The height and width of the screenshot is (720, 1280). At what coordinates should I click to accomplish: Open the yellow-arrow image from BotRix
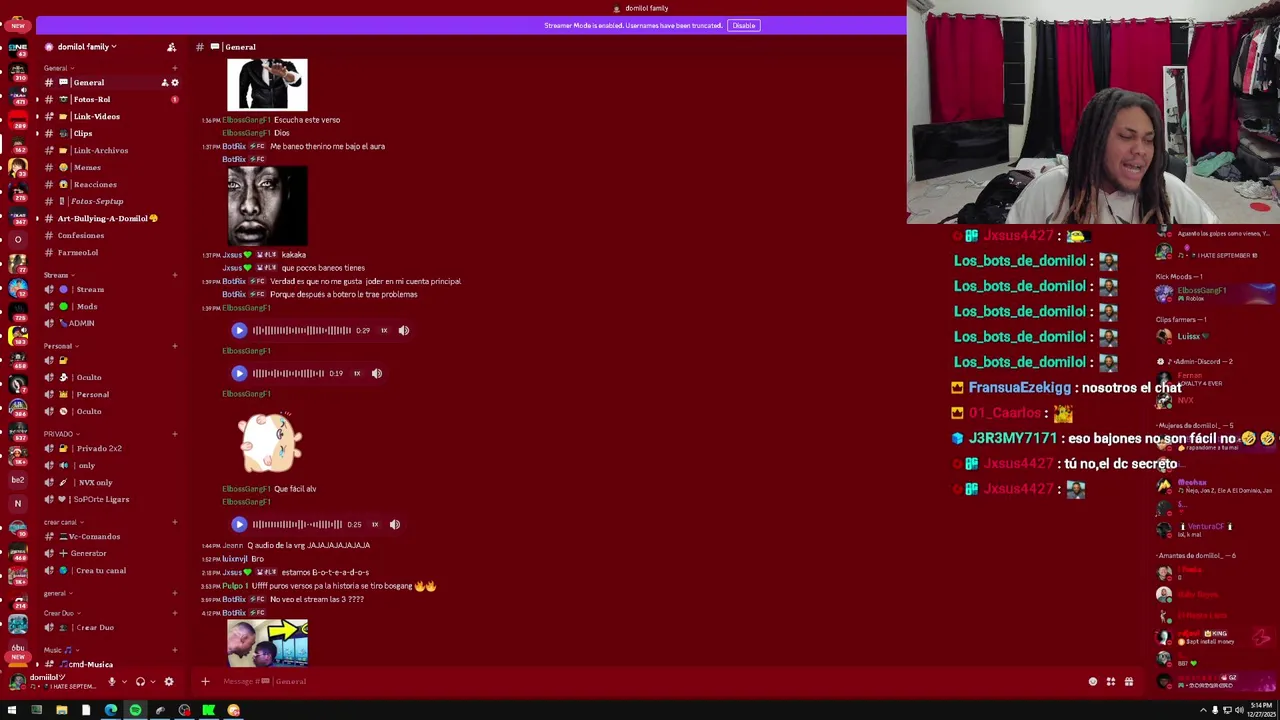pyautogui.click(x=267, y=643)
